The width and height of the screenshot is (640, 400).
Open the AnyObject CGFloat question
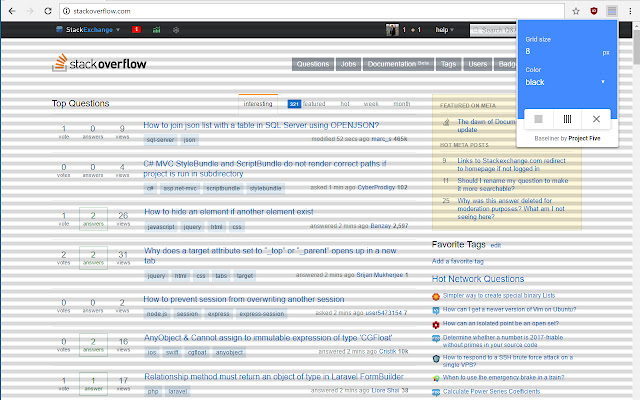pos(268,338)
